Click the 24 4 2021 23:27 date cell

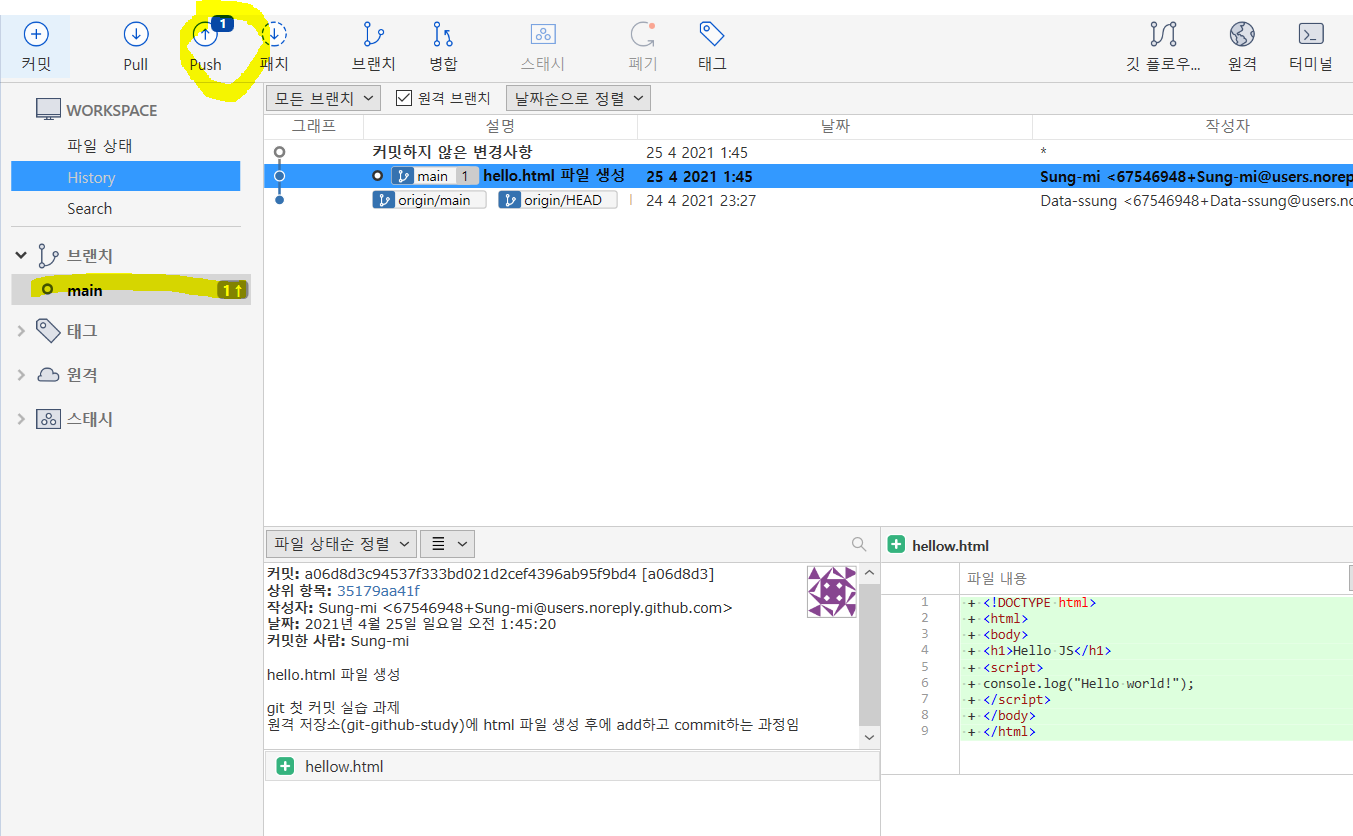coord(701,200)
